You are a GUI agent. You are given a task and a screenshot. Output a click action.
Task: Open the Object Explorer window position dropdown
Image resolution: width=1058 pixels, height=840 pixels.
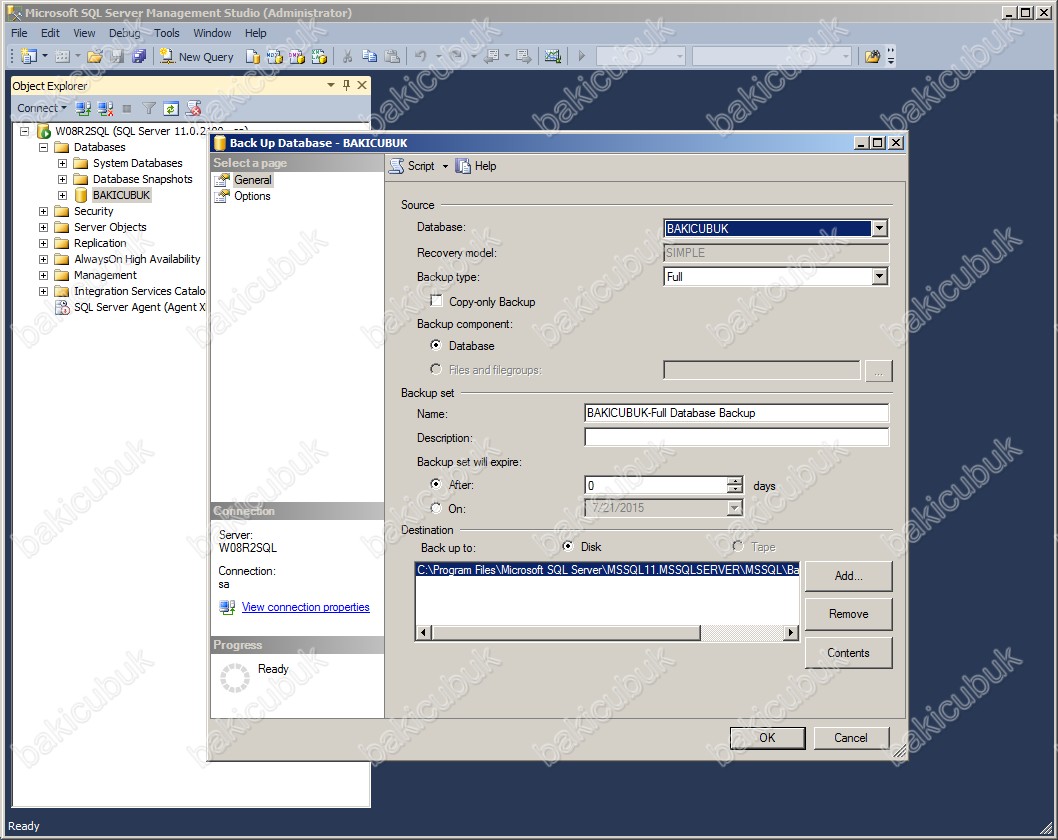click(331, 85)
